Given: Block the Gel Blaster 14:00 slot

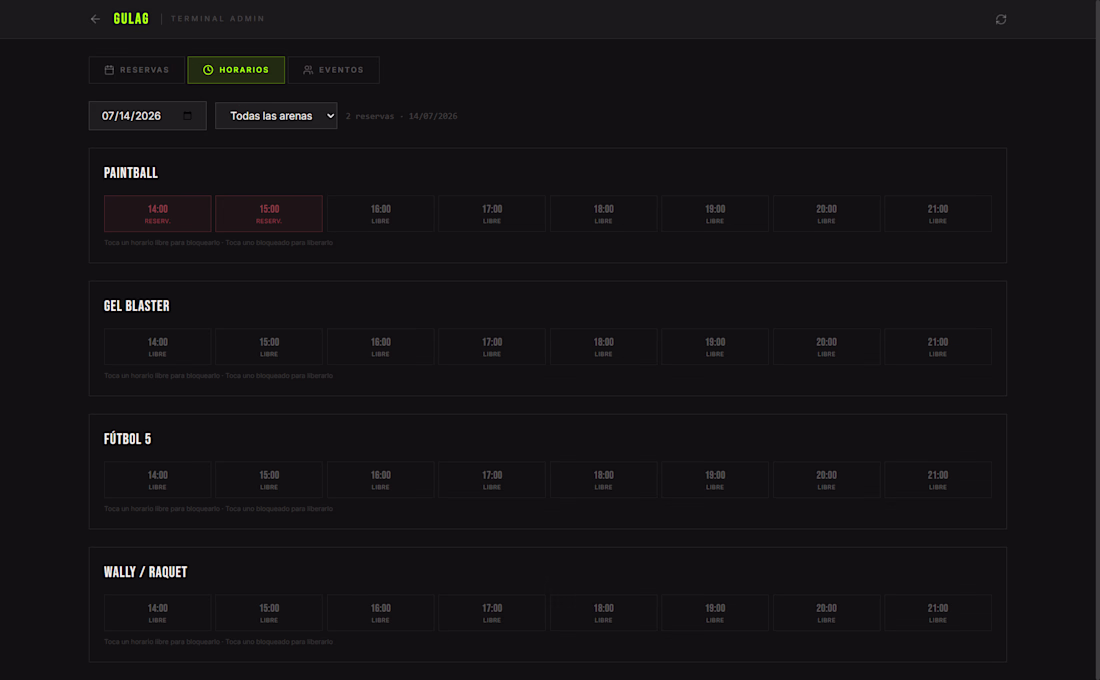Looking at the screenshot, I should pyautogui.click(x=157, y=347).
